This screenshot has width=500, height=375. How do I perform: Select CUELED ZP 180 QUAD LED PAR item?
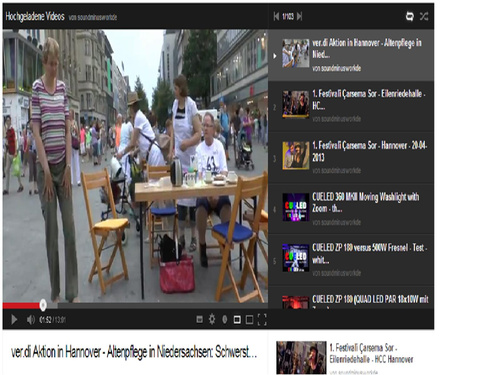[351, 298]
